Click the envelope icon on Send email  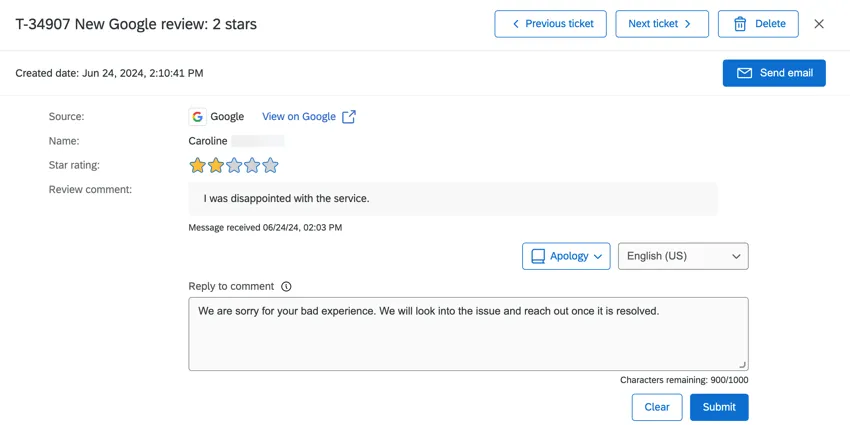point(744,73)
